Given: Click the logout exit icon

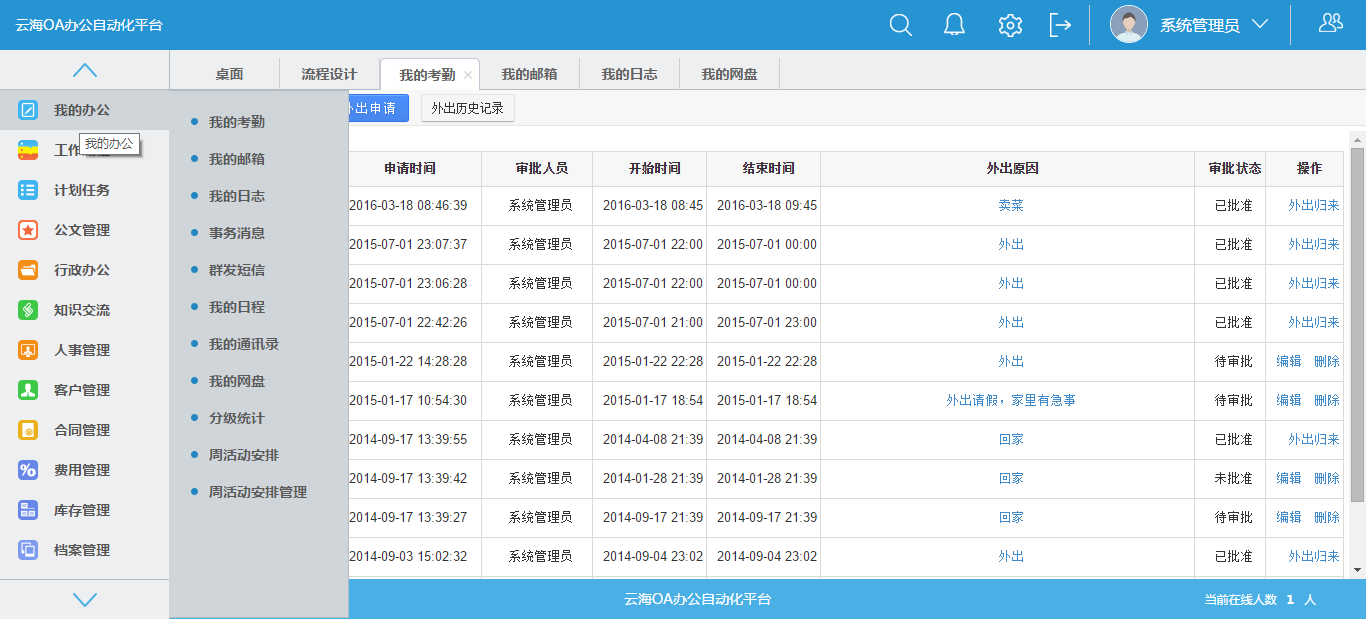Looking at the screenshot, I should tap(1060, 25).
